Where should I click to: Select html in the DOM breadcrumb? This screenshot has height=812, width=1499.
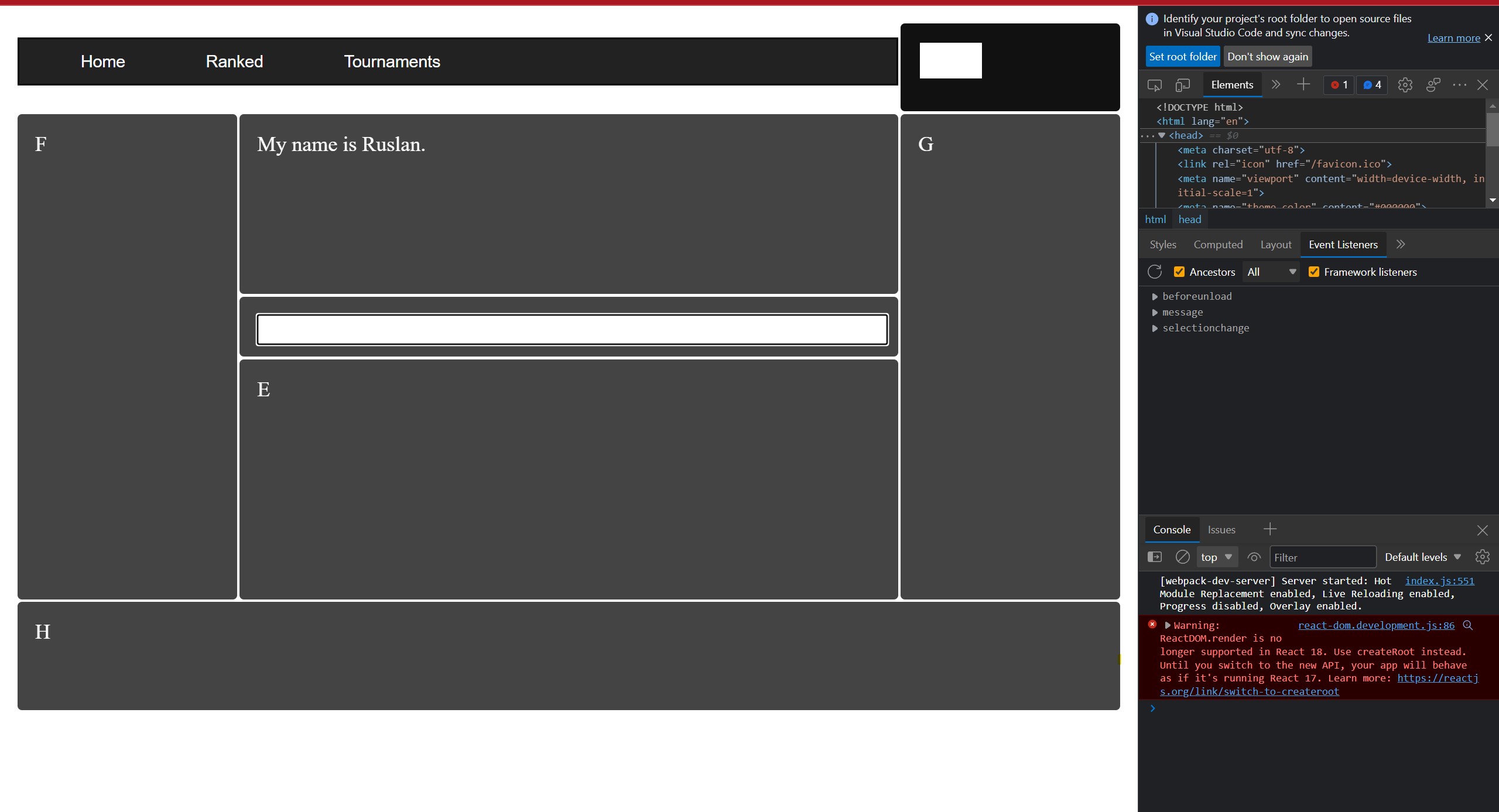pyautogui.click(x=1155, y=220)
